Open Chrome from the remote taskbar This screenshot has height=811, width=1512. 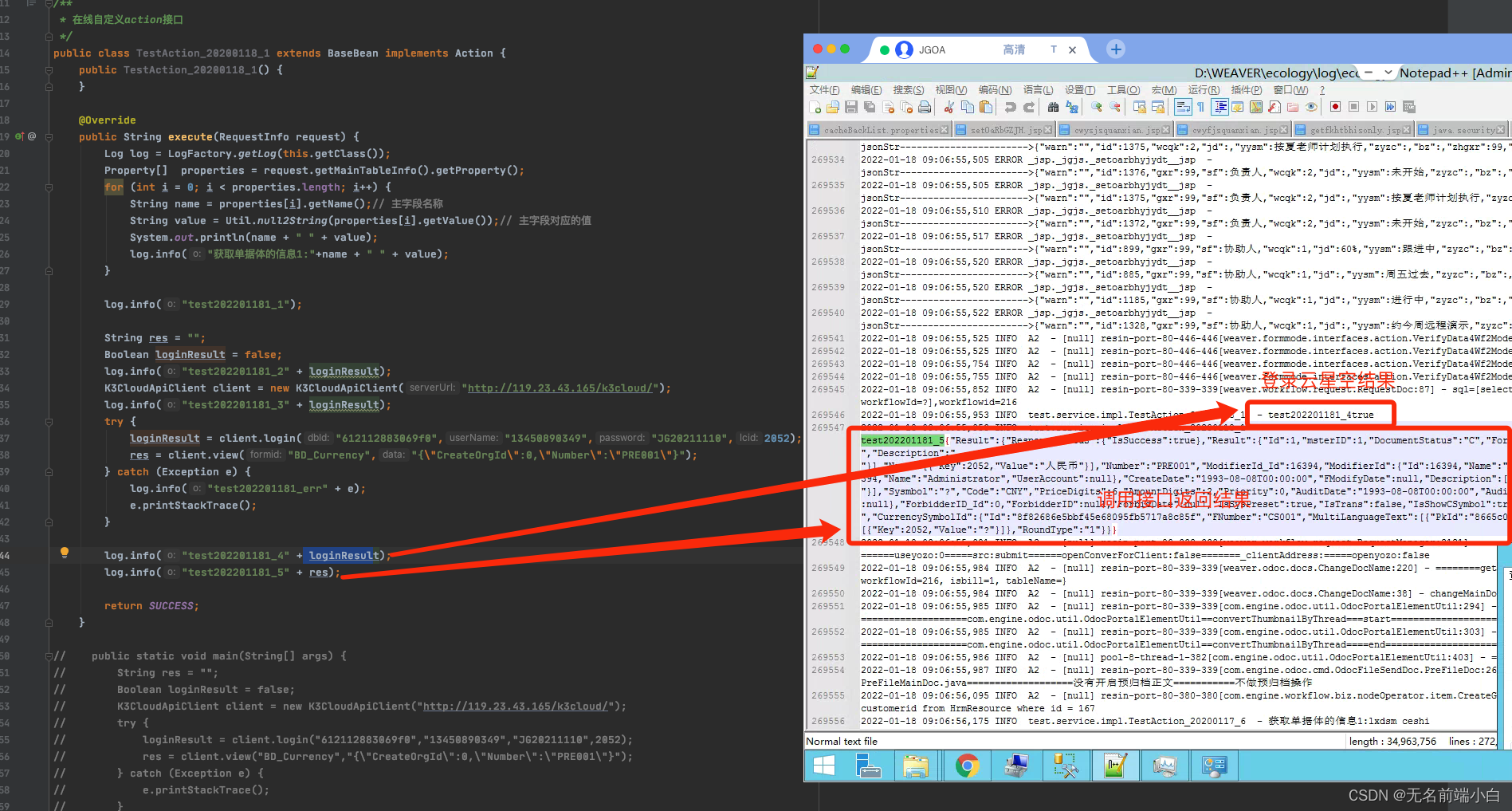pyautogui.click(x=968, y=766)
